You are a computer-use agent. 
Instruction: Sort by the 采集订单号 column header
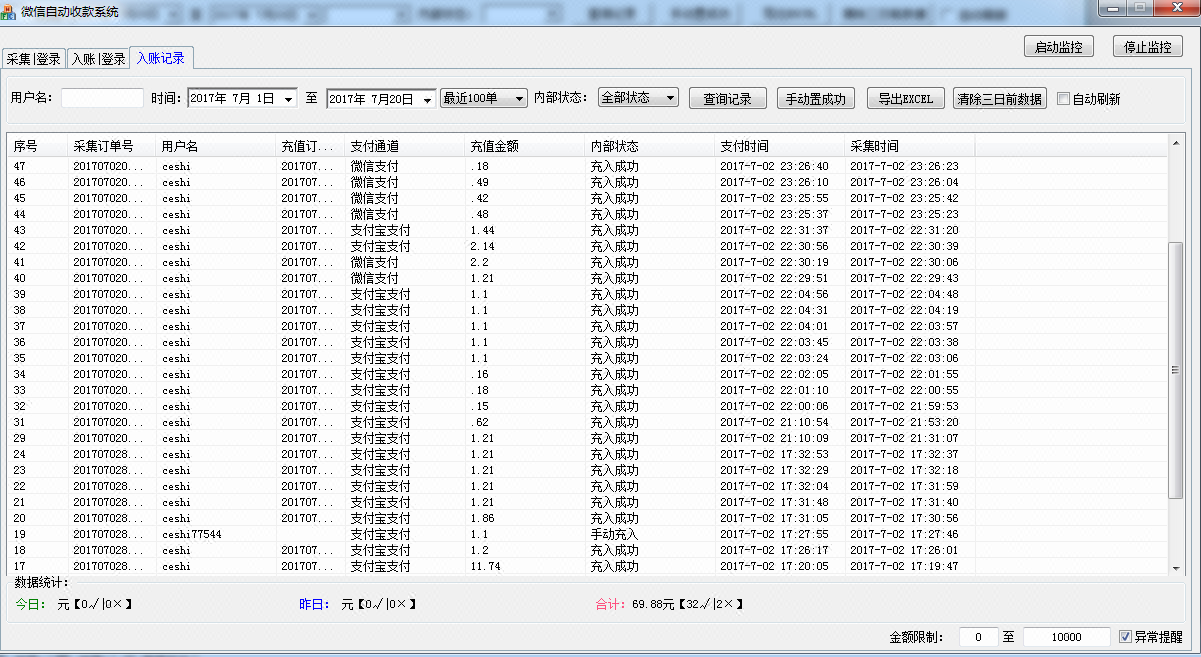(111, 146)
